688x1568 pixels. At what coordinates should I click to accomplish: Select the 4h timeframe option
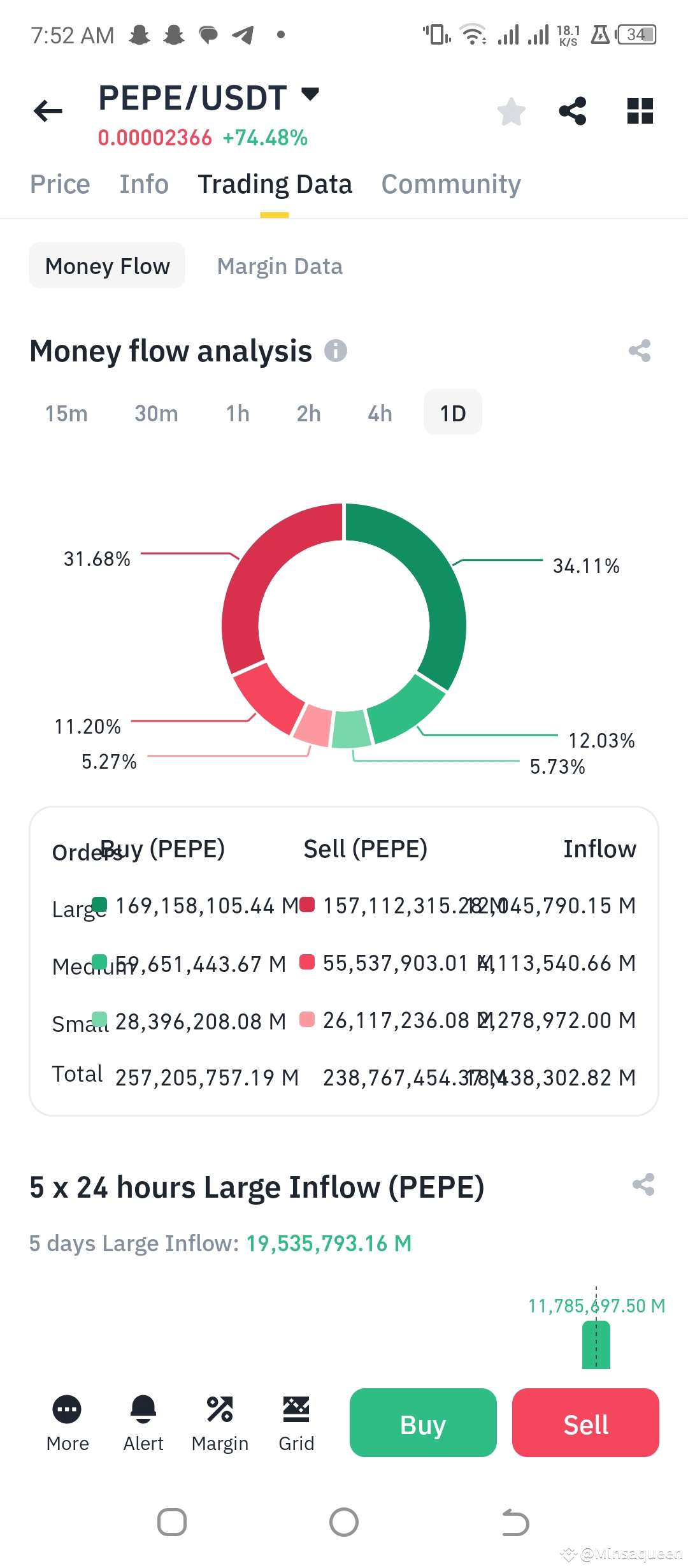(x=379, y=412)
